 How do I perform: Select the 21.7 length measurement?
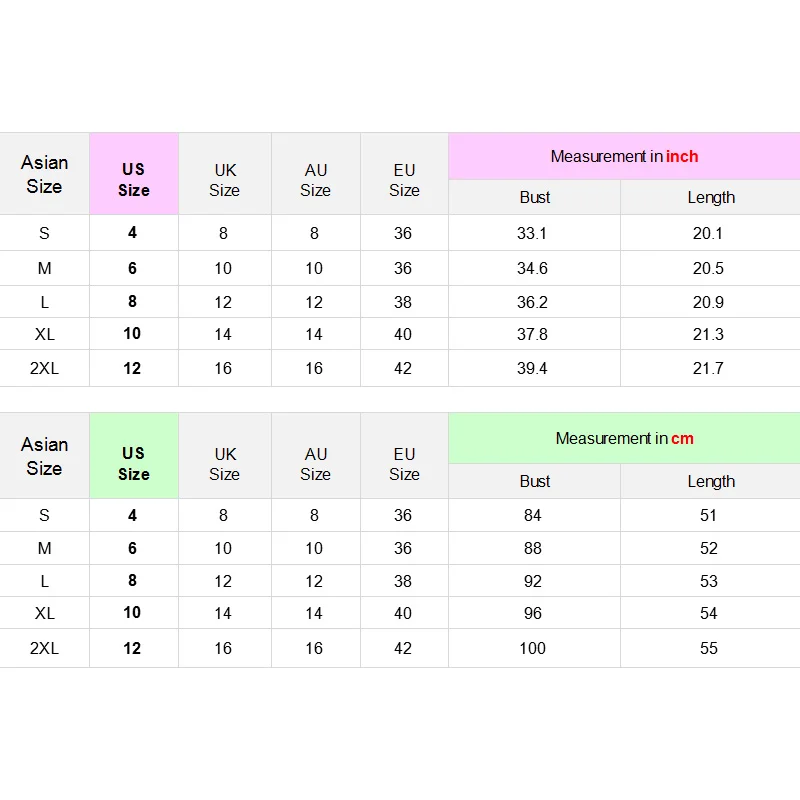coord(708,368)
